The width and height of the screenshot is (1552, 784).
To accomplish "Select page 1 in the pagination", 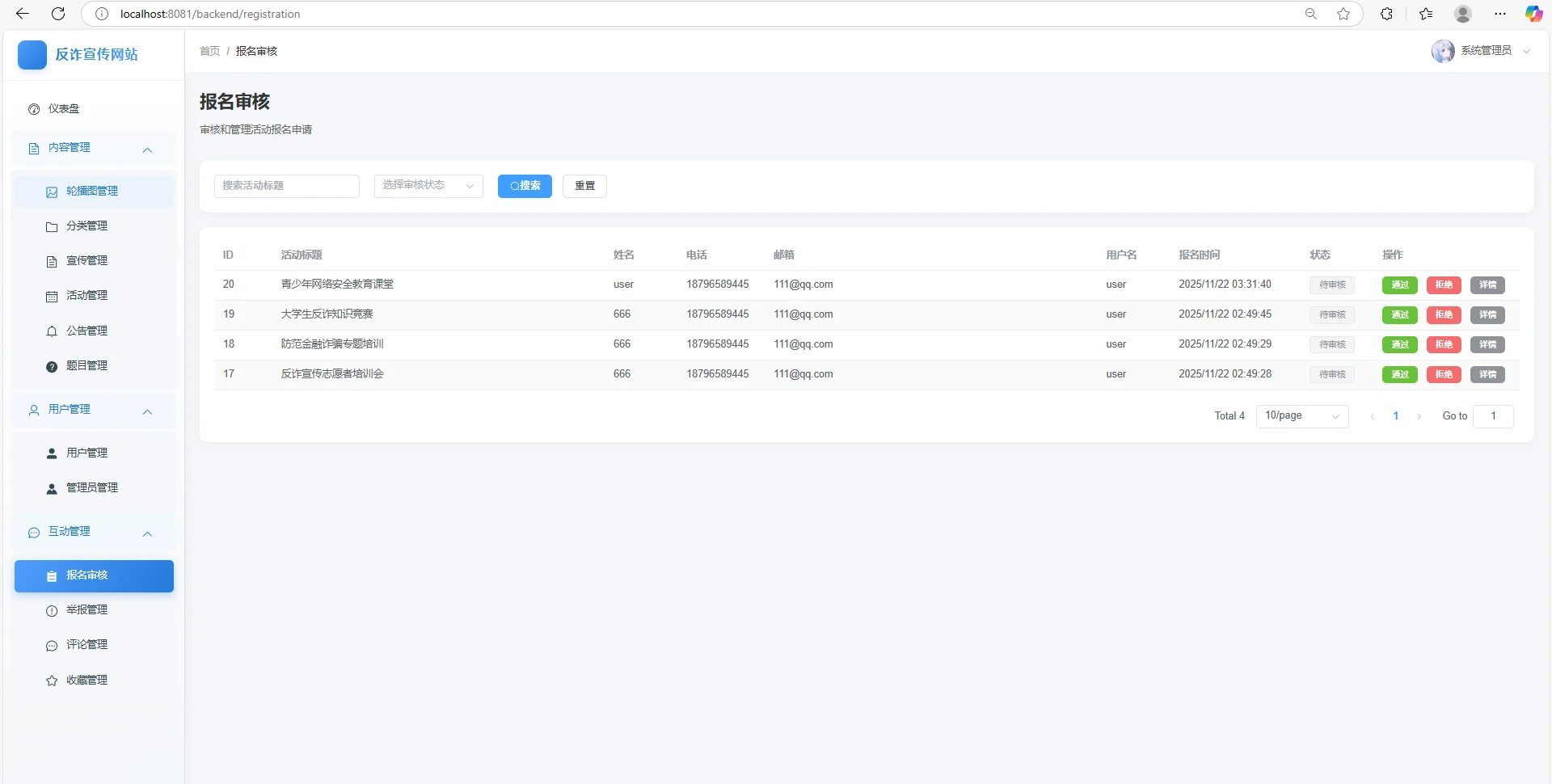I will [x=1396, y=416].
